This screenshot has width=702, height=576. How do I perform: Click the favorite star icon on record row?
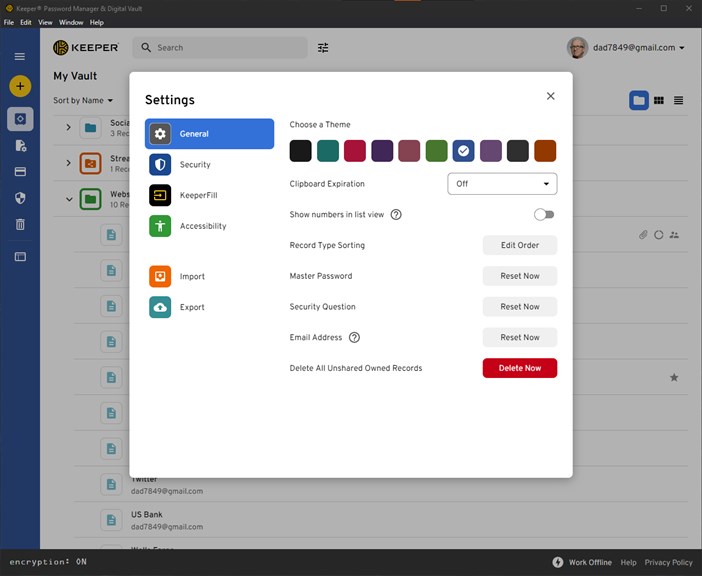tap(674, 378)
